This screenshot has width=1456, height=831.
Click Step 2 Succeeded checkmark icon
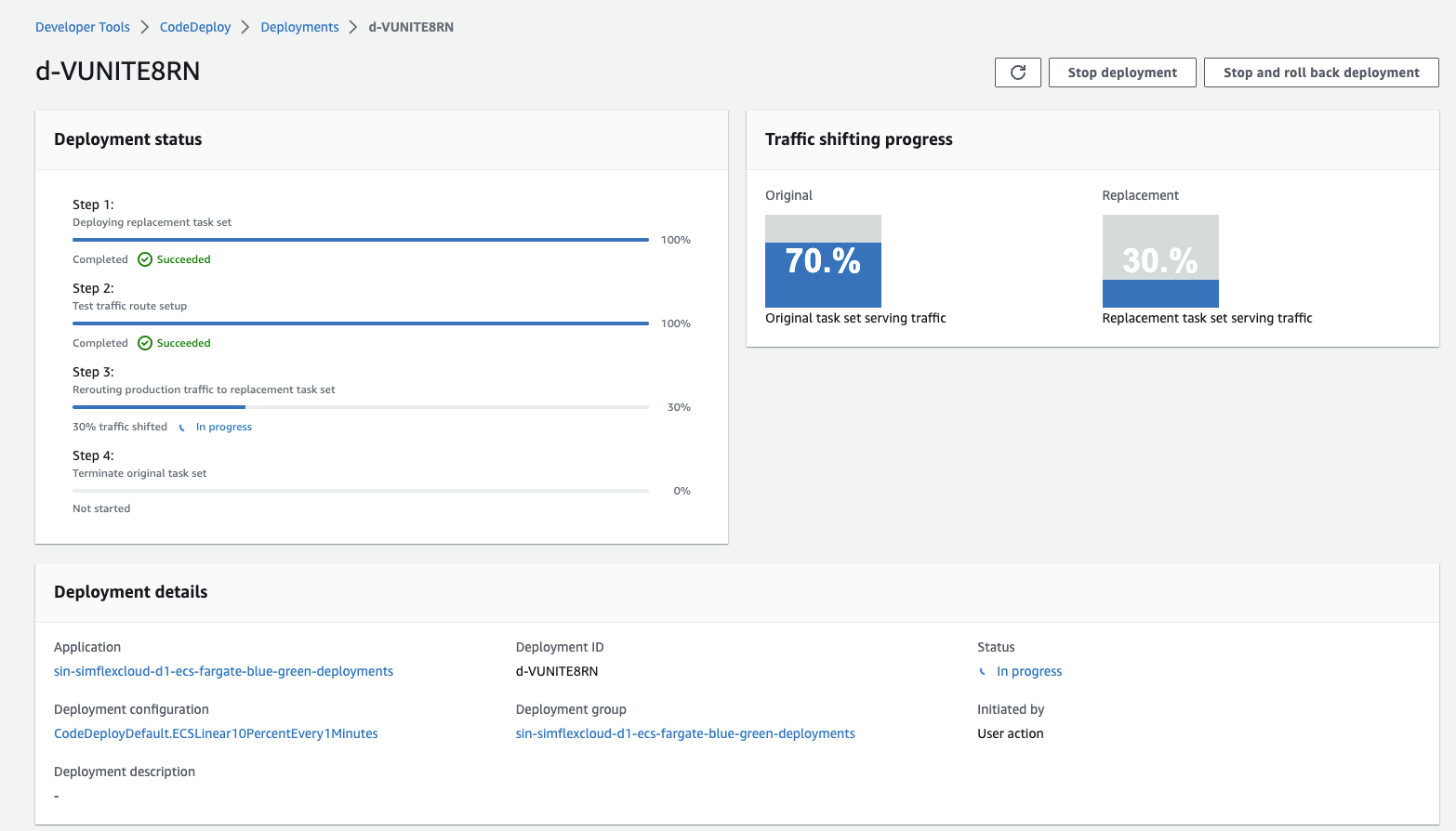[x=145, y=343]
